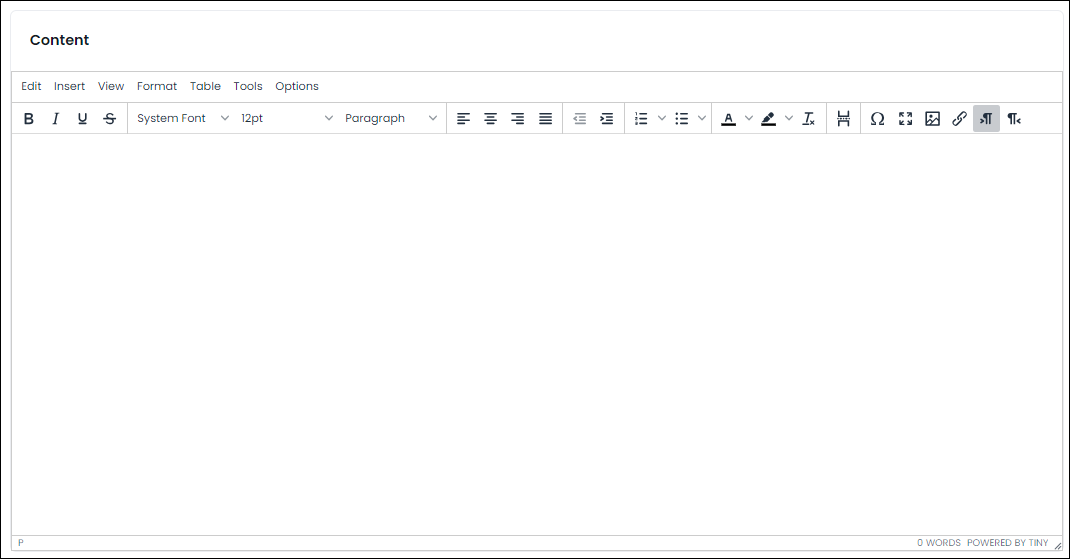Screen dimensions: 1070x559
Task: Click the Powered by Tiny link
Action: [1007, 543]
